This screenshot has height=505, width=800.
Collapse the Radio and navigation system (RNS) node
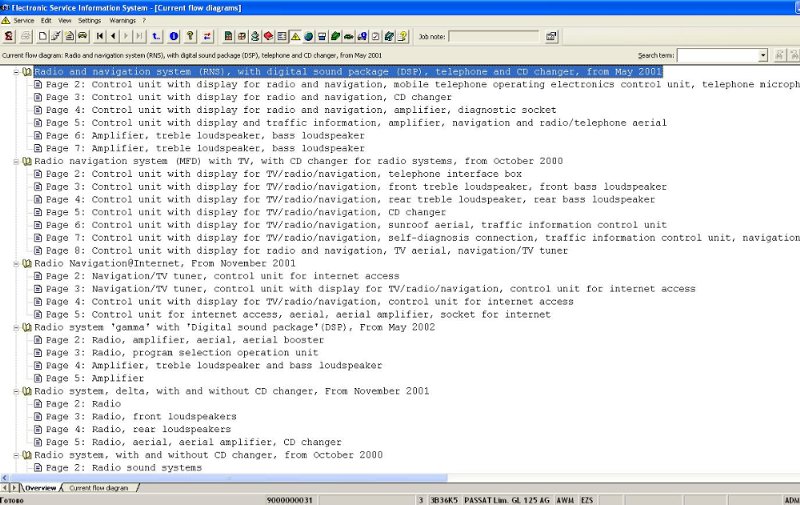tap(16, 72)
